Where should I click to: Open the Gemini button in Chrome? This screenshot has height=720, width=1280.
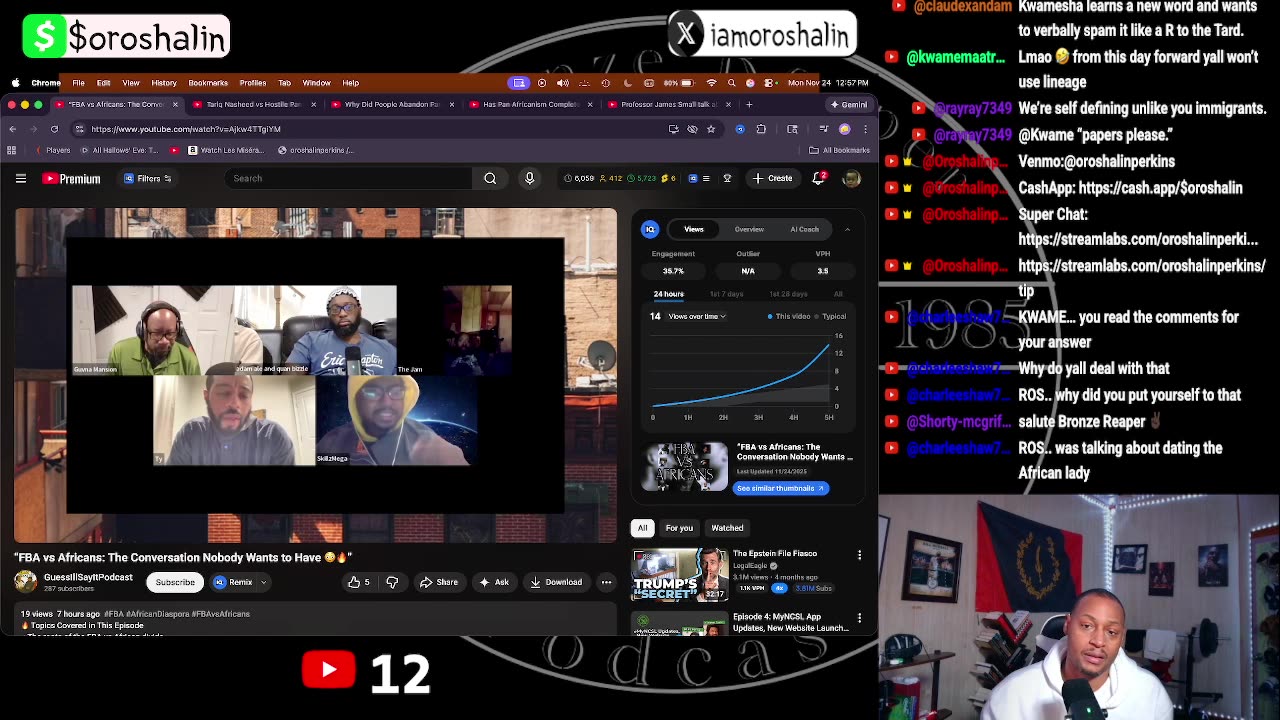pyautogui.click(x=849, y=104)
